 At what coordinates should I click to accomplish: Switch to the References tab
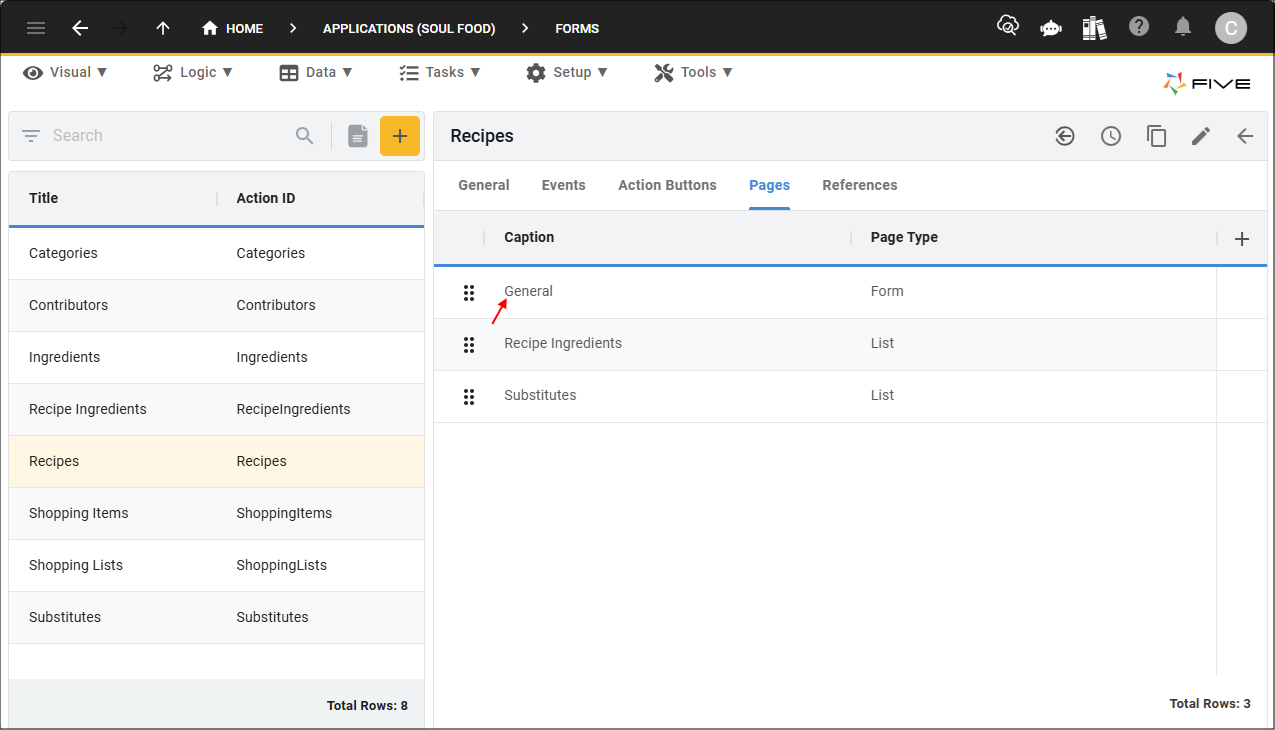860,185
